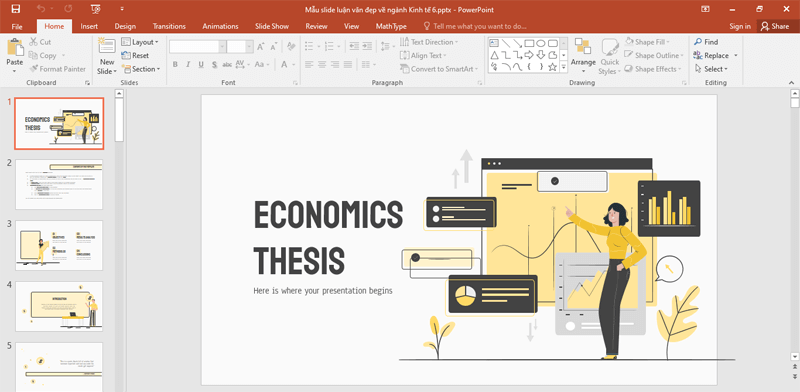The image size is (800, 392).
Task: Select slide 3 thumbnail
Action: pyautogui.click(x=59, y=245)
